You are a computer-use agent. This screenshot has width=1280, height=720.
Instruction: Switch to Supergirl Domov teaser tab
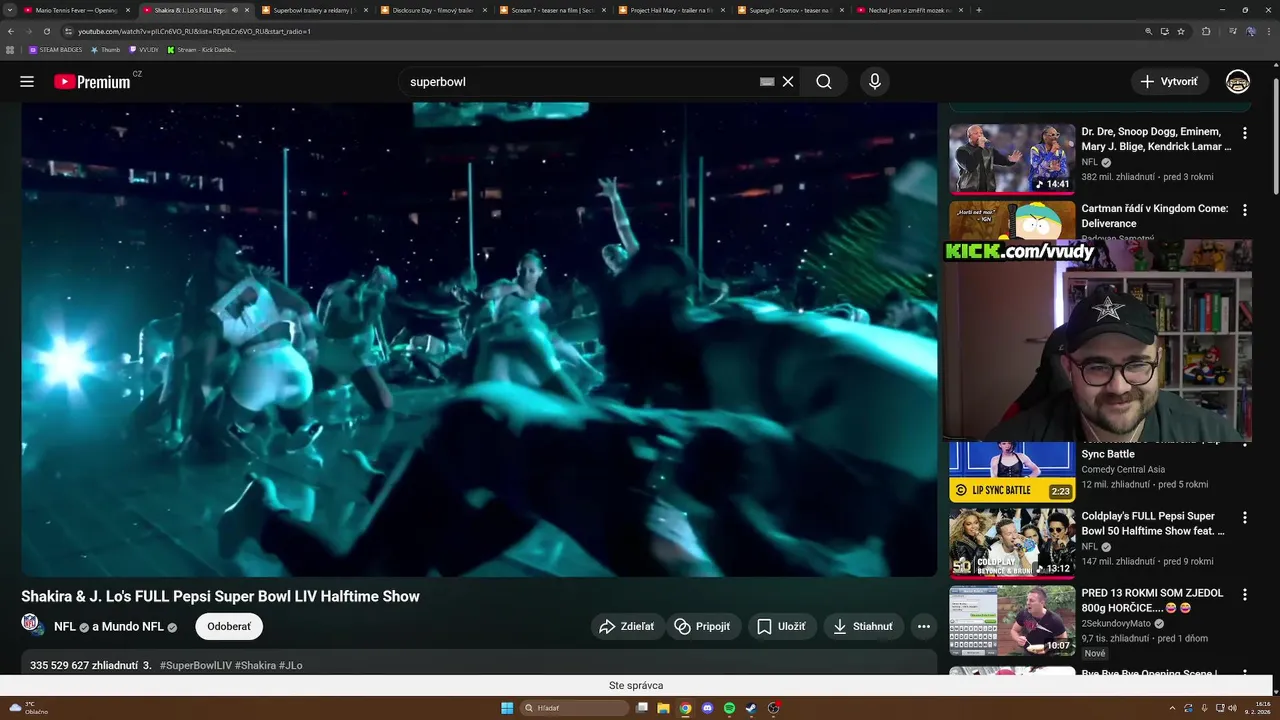[x=792, y=10]
